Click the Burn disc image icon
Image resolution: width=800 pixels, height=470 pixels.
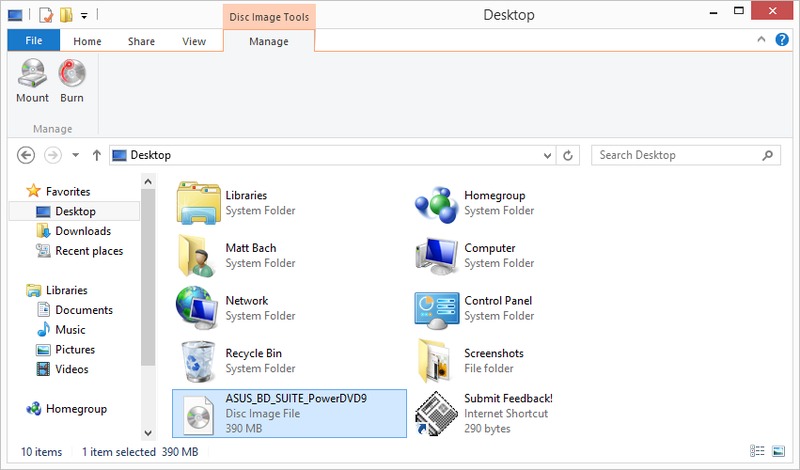point(72,75)
